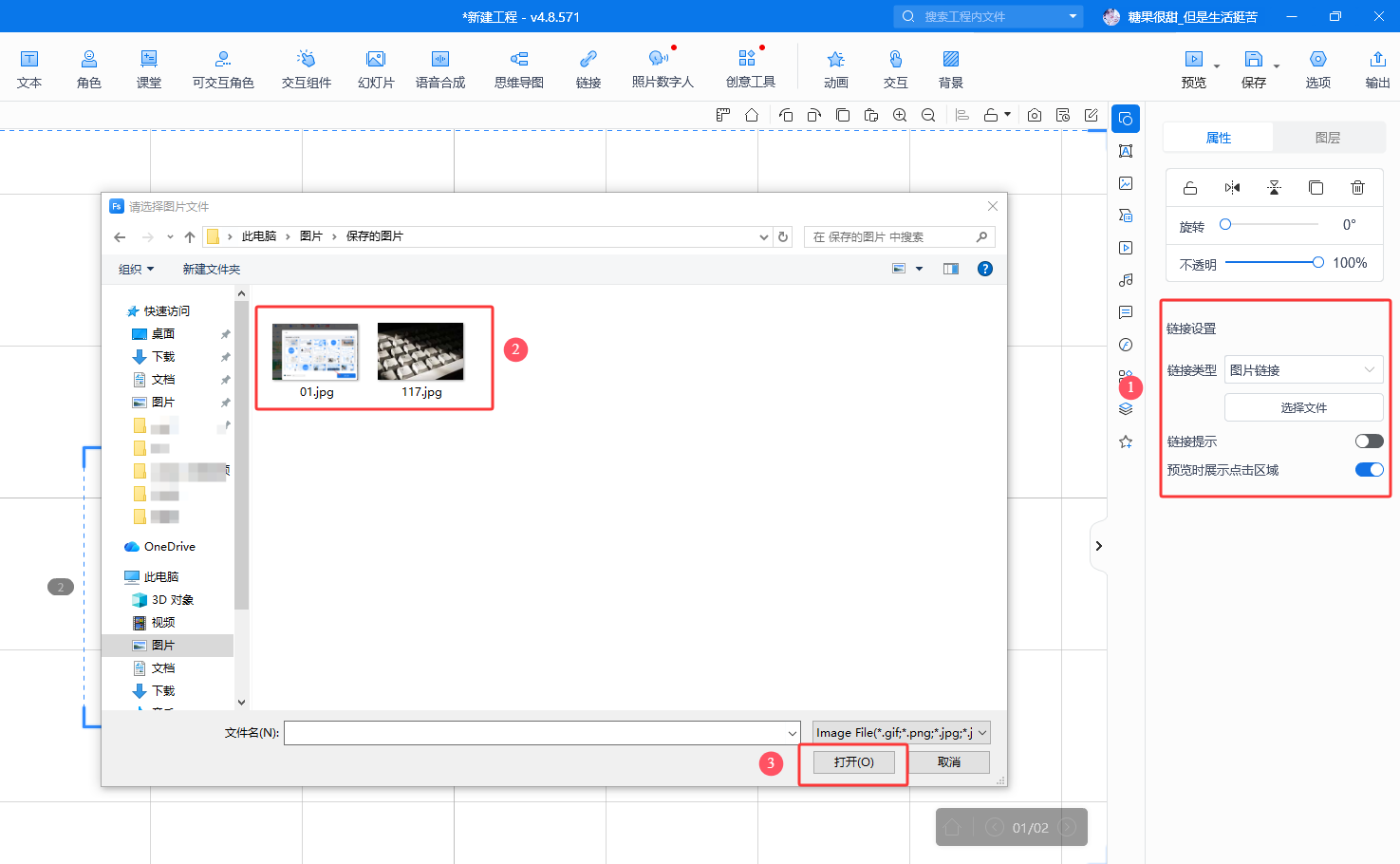This screenshot has height=864, width=1400.
Task: Click the zoom in magnifier icon
Action: click(900, 115)
